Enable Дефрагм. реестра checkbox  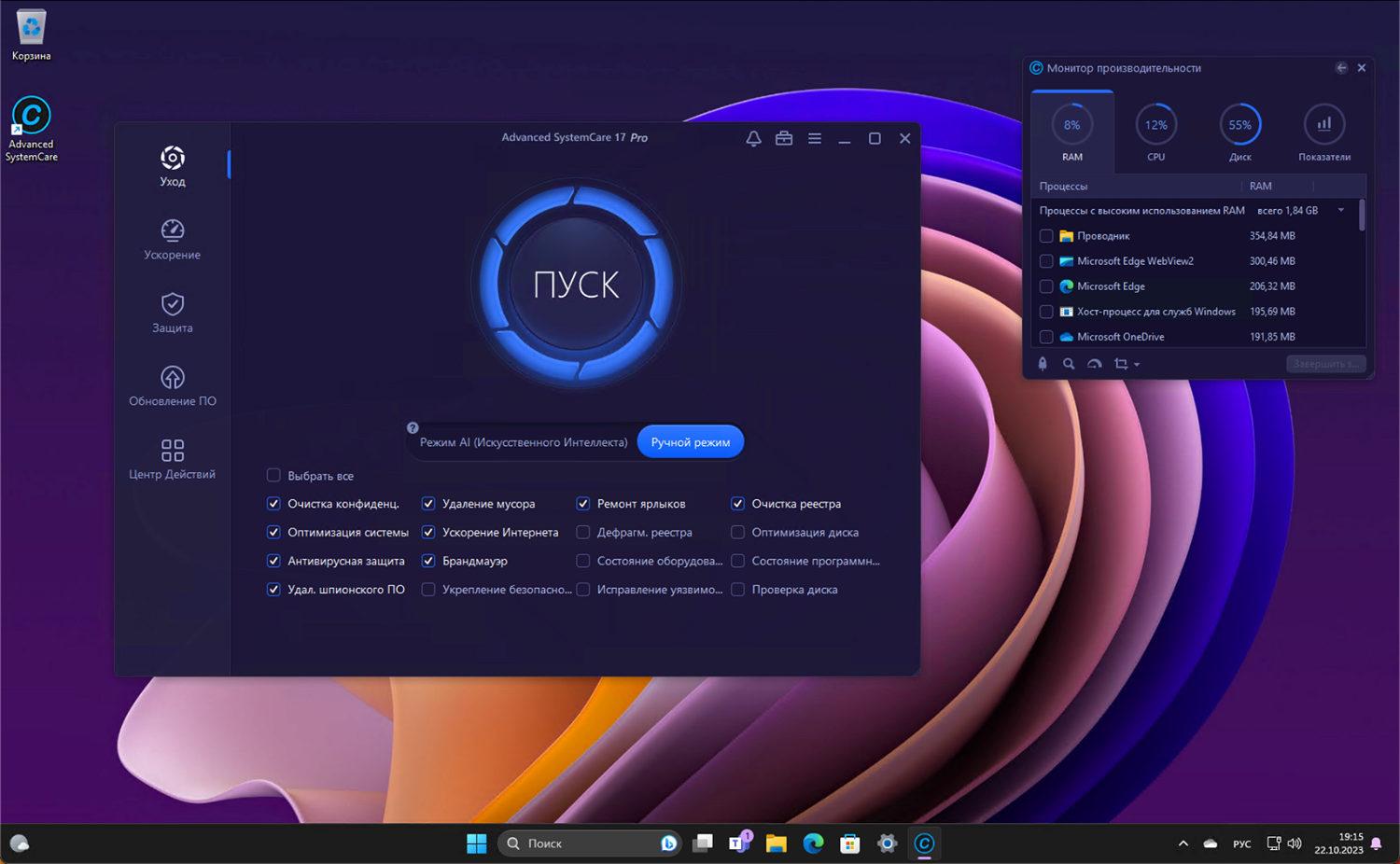(583, 532)
